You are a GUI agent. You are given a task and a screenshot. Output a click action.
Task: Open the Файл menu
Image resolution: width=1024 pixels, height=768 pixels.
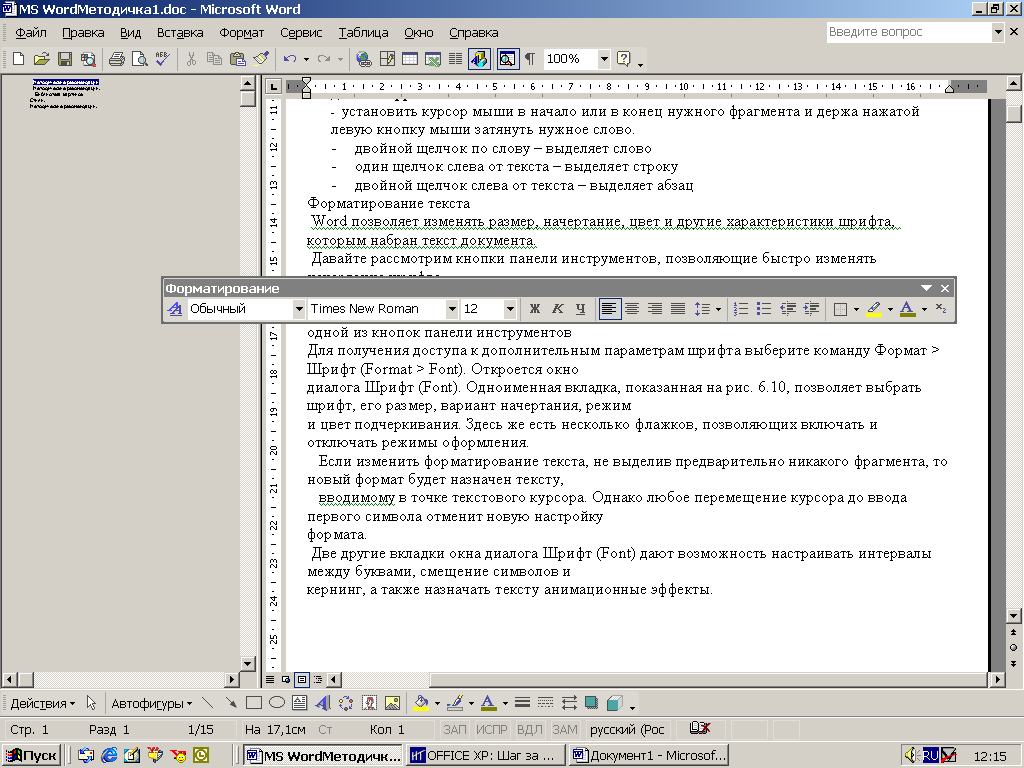(x=30, y=32)
